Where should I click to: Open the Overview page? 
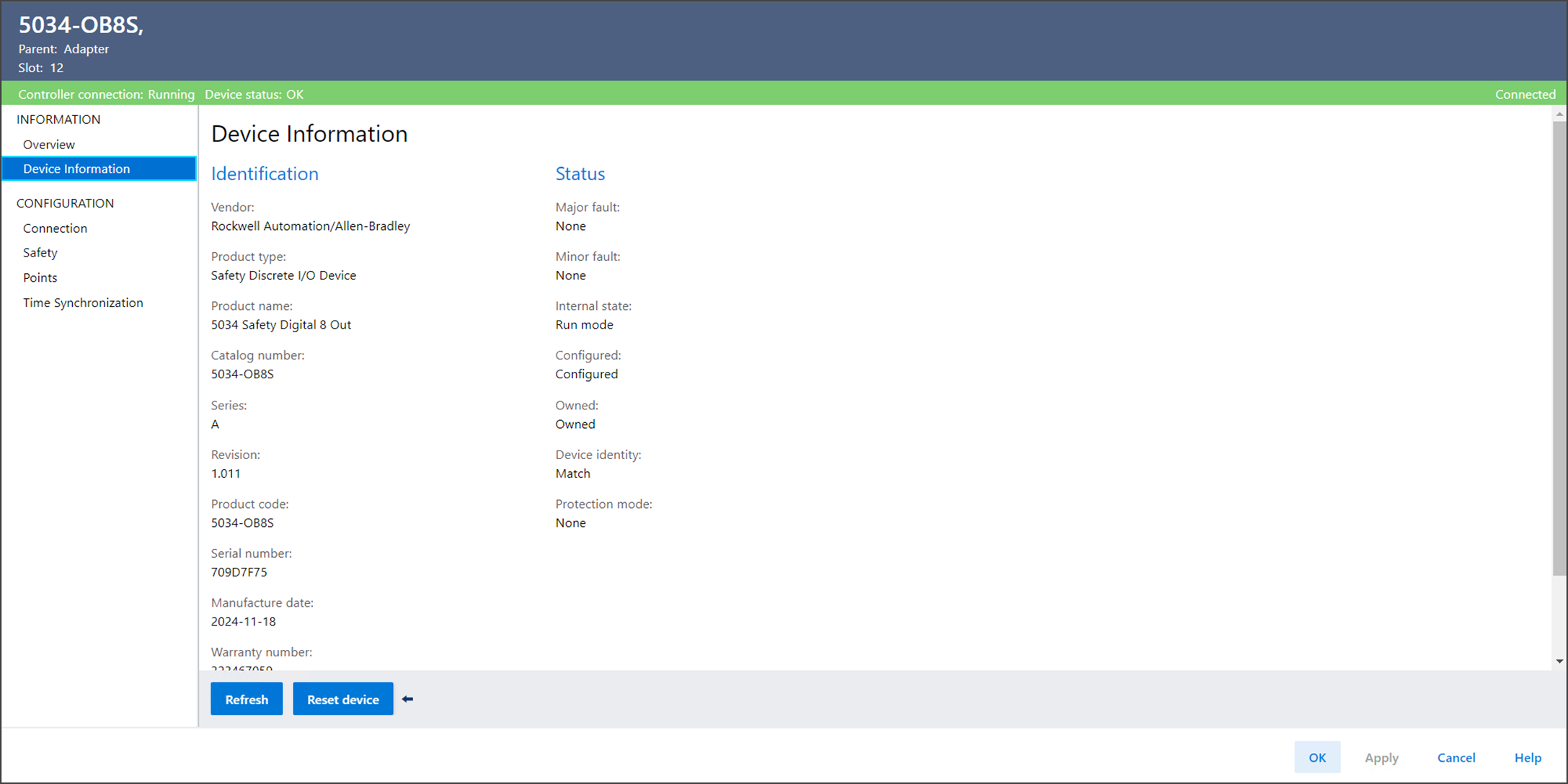[x=49, y=144]
